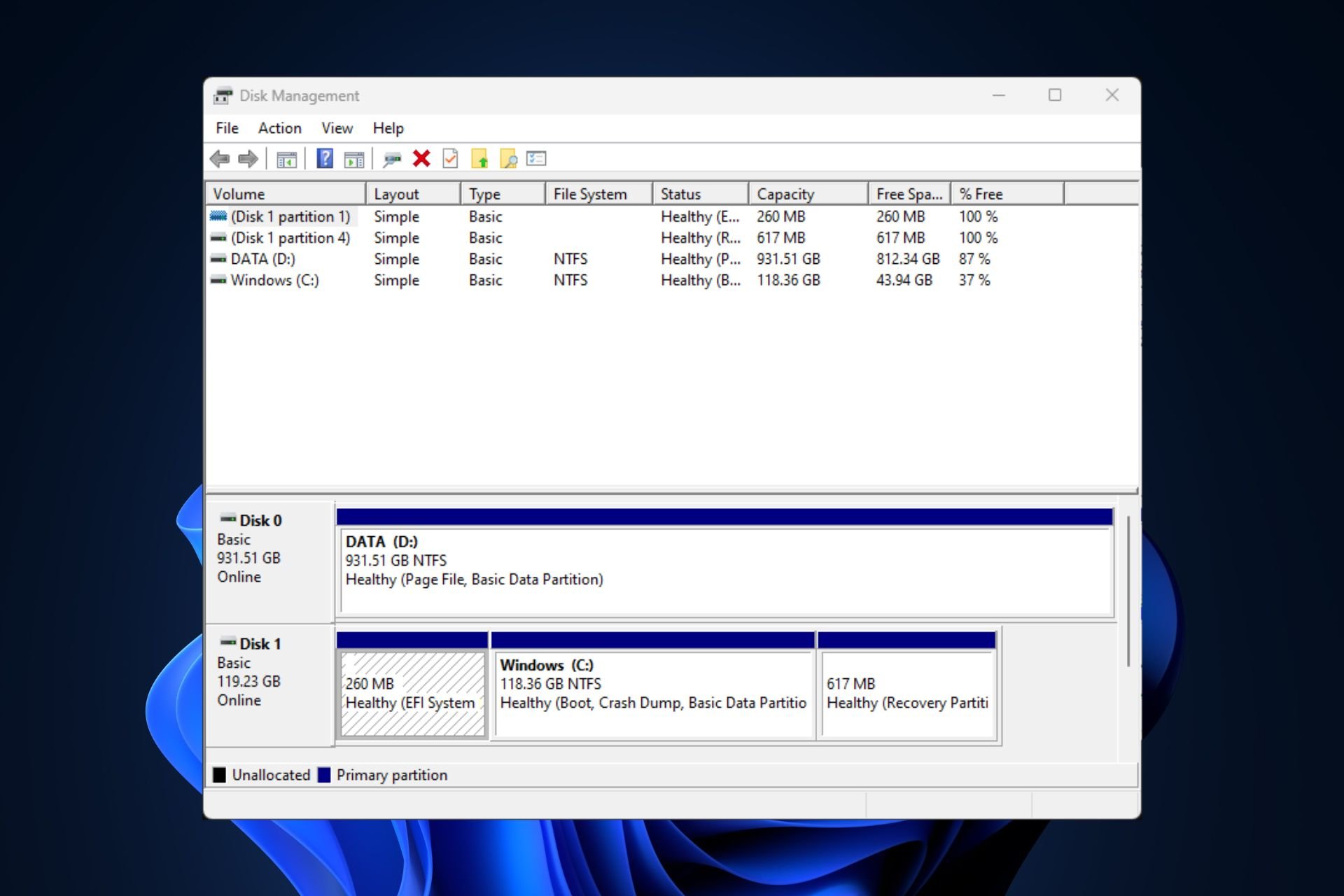Open the Action menu
The width and height of the screenshot is (1344, 896).
[278, 128]
